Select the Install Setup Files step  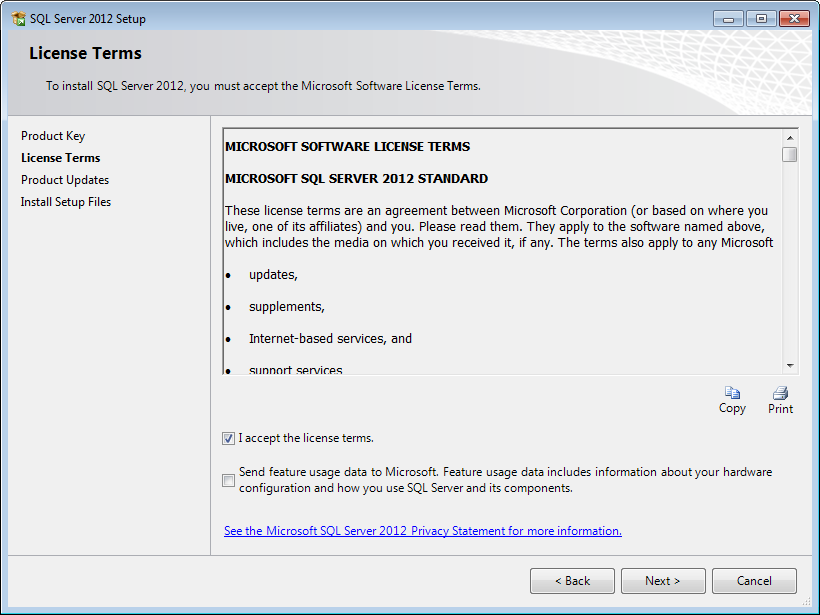(66, 202)
